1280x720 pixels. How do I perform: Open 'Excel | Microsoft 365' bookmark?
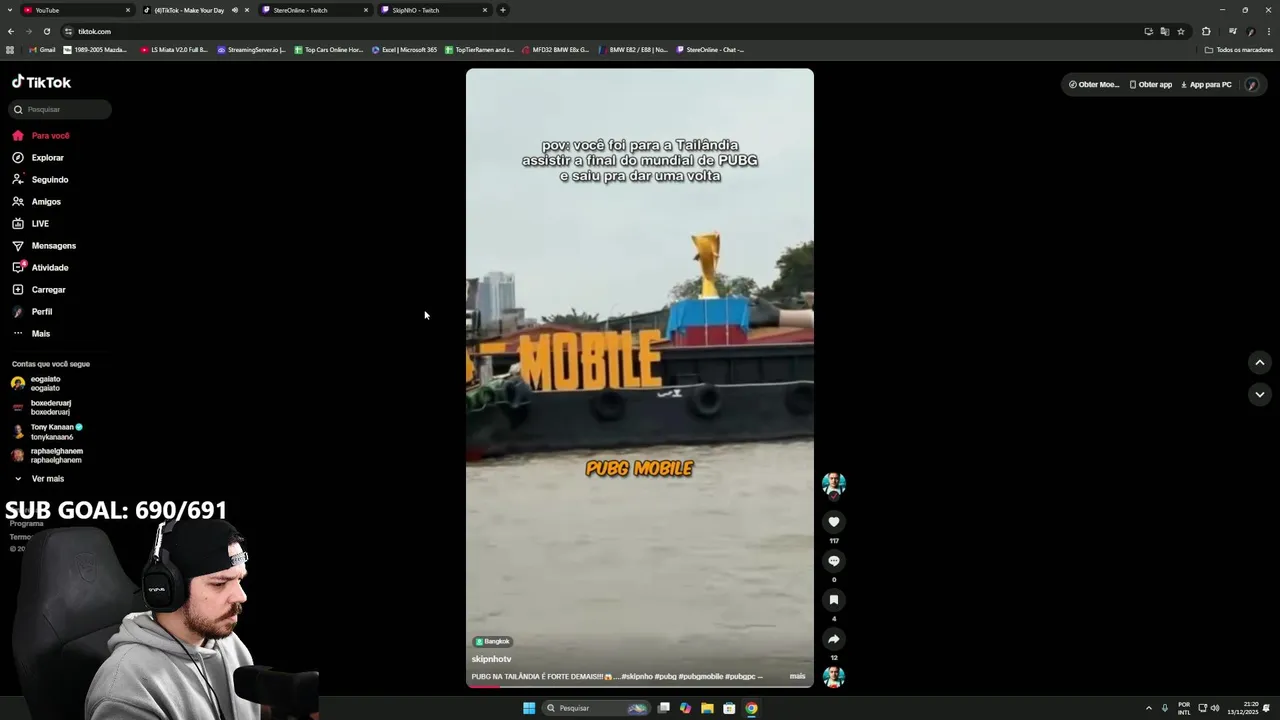tap(404, 50)
